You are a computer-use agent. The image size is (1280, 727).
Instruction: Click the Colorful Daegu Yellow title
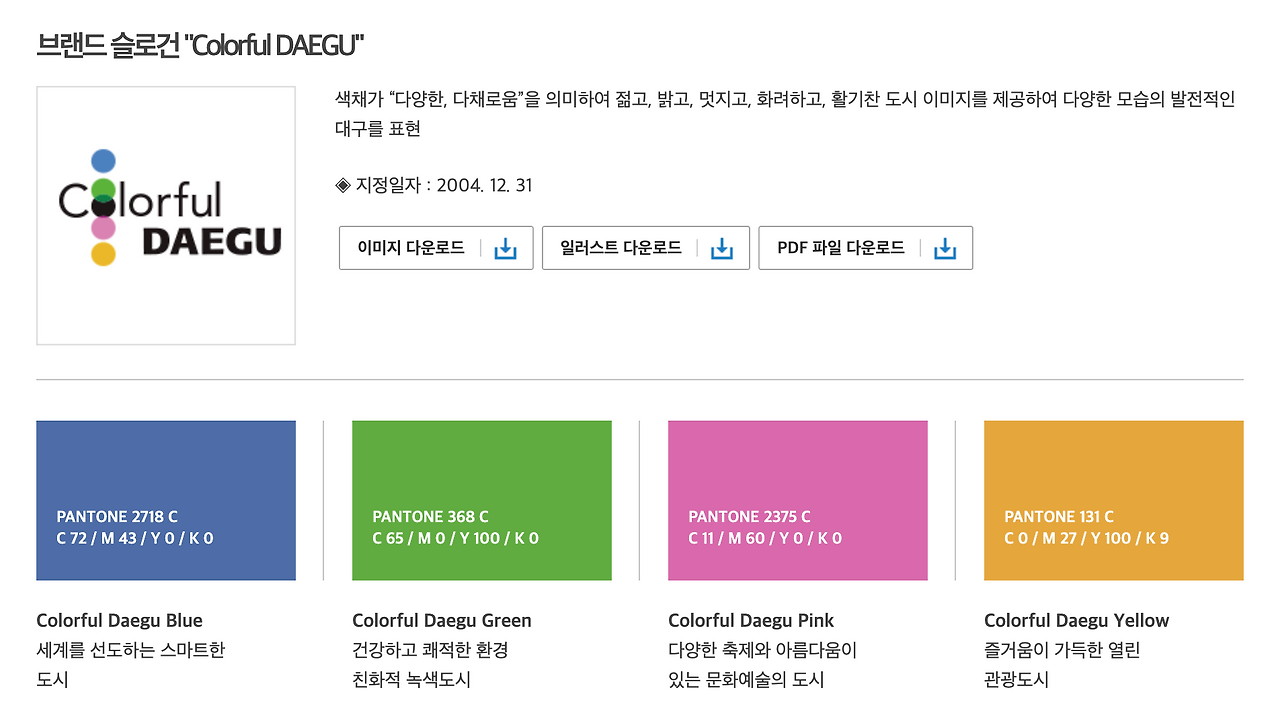1077,620
